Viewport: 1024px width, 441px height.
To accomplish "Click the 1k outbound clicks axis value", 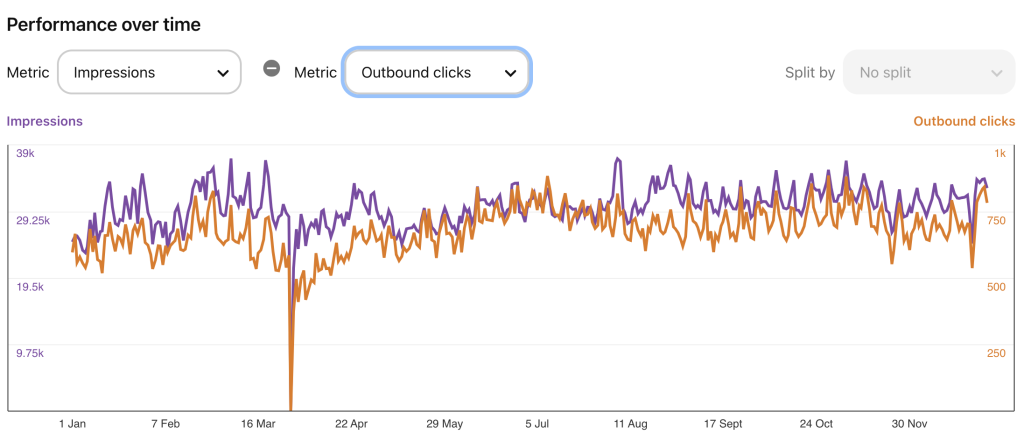I will pyautogui.click(x=999, y=153).
